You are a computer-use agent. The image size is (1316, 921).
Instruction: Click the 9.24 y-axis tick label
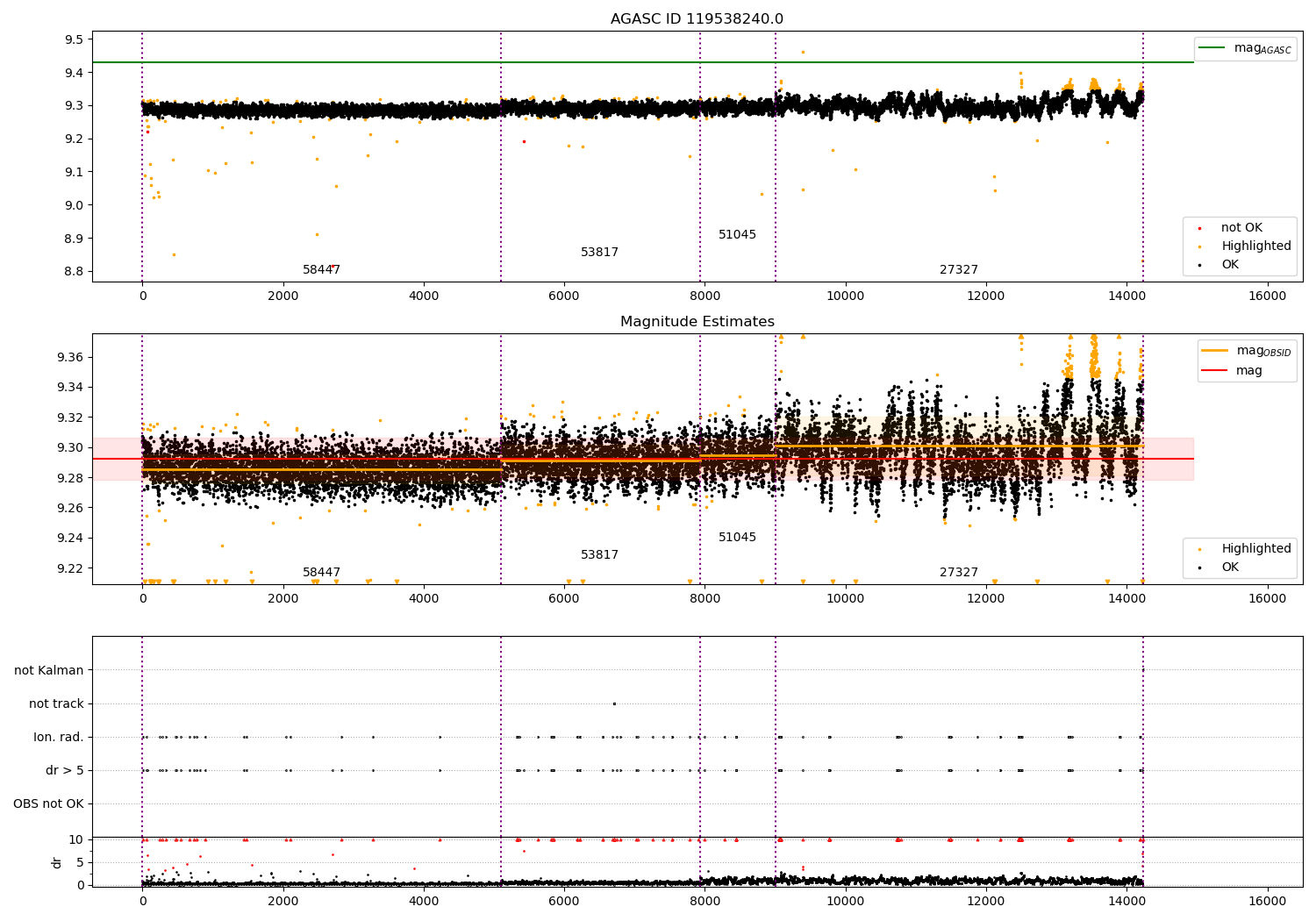70,539
